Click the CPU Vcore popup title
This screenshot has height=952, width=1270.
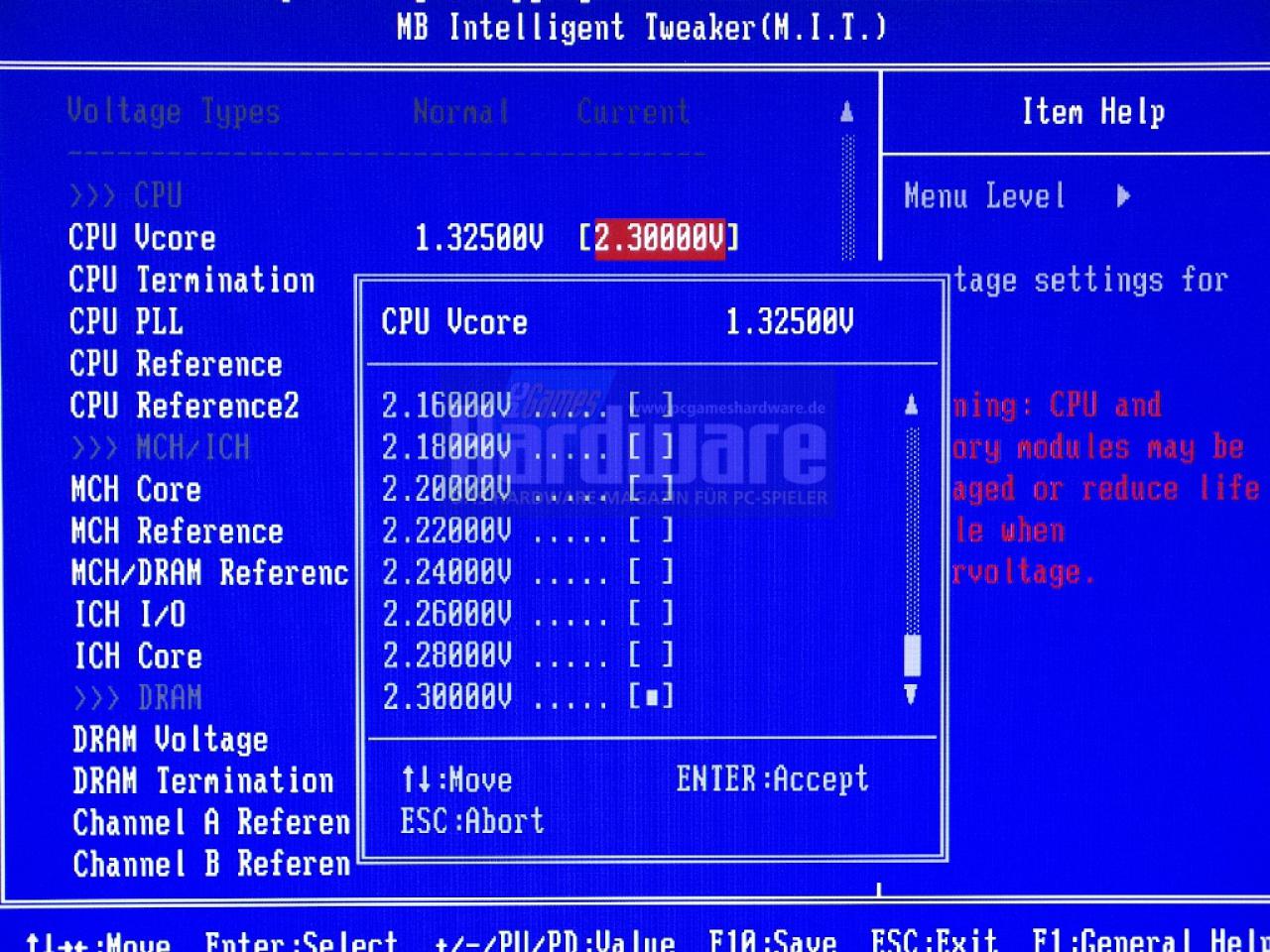[454, 321]
